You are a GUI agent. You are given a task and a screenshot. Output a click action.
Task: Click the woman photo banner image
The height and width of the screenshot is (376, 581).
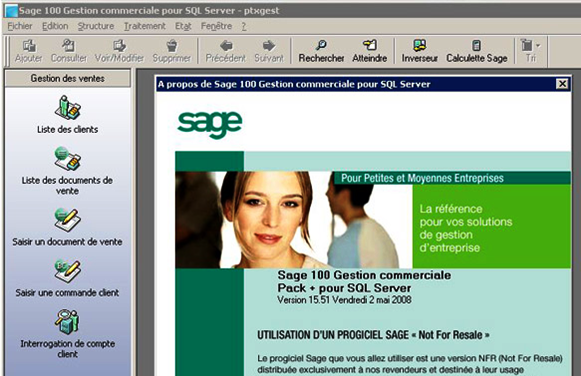tap(294, 220)
